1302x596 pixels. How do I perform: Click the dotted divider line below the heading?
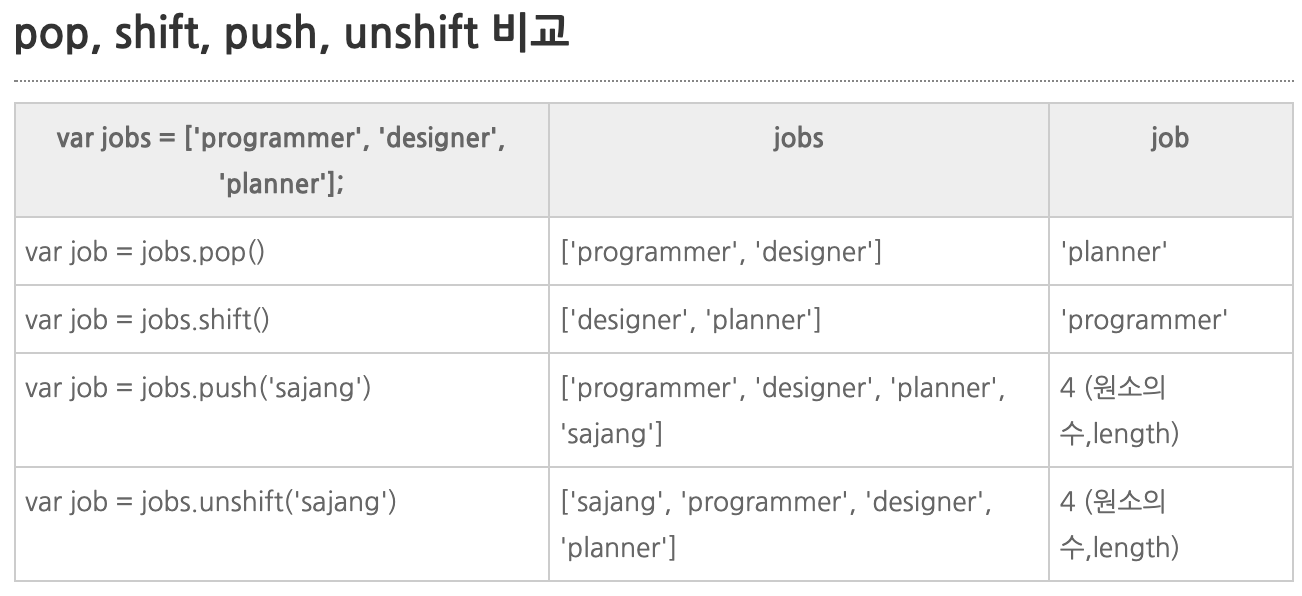pos(654,80)
